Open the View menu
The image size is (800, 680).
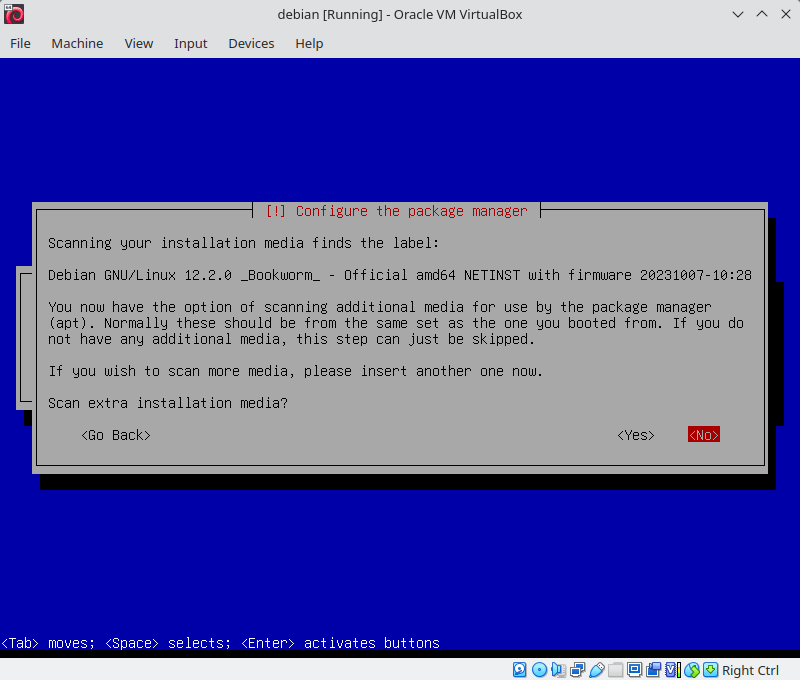pos(139,43)
